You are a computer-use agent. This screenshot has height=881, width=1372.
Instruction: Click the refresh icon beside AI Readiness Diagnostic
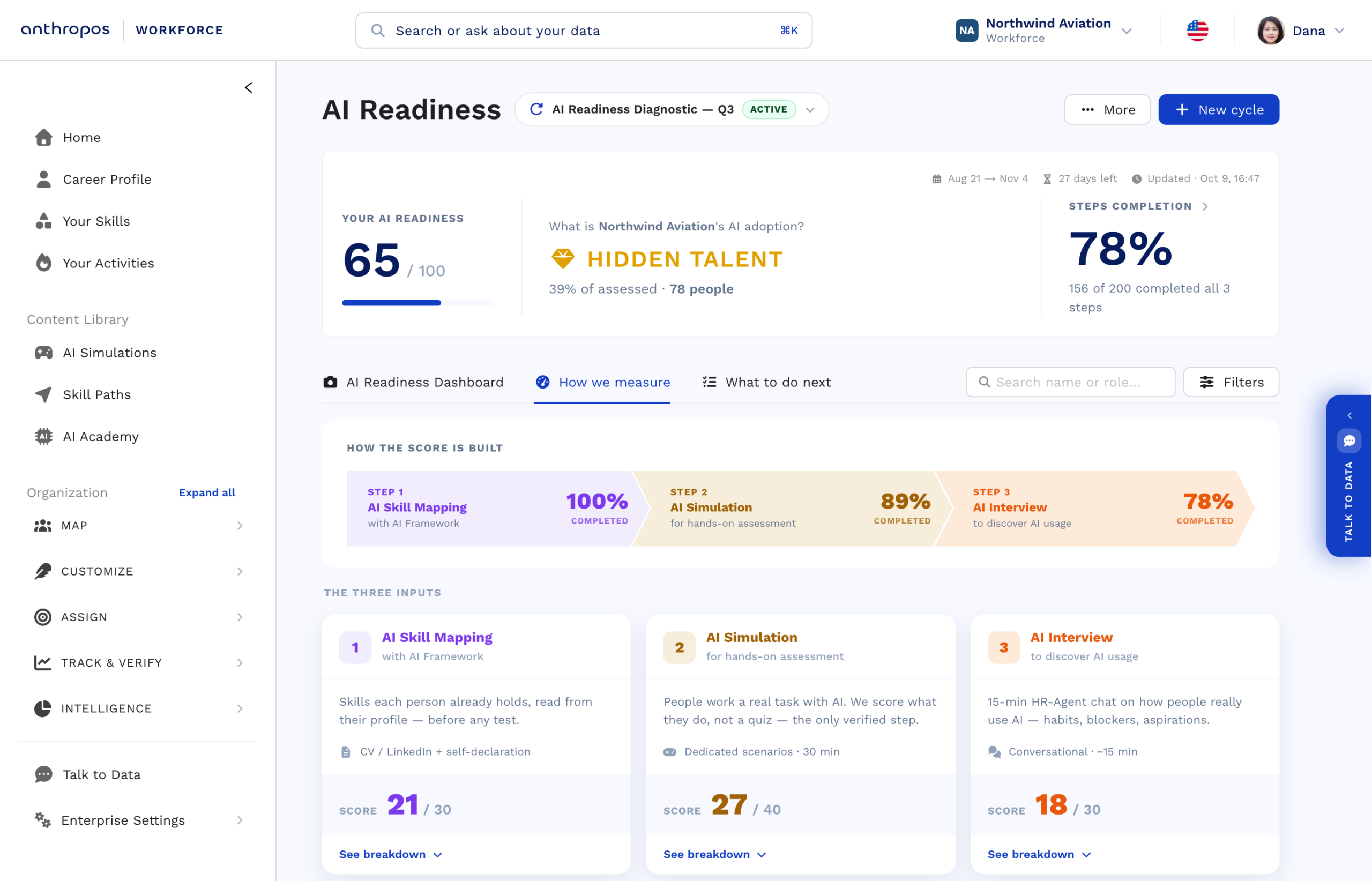[536, 109]
